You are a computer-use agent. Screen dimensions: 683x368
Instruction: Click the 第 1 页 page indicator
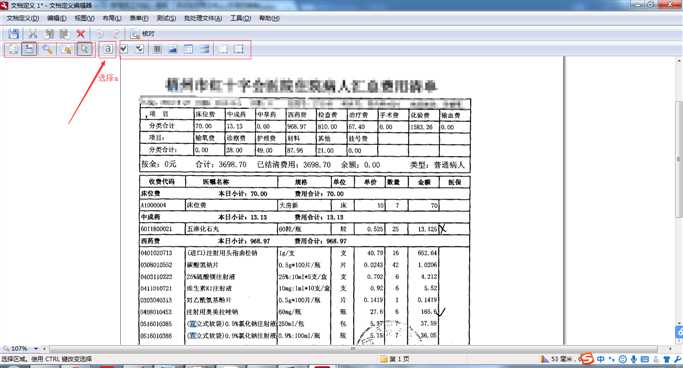[395, 359]
